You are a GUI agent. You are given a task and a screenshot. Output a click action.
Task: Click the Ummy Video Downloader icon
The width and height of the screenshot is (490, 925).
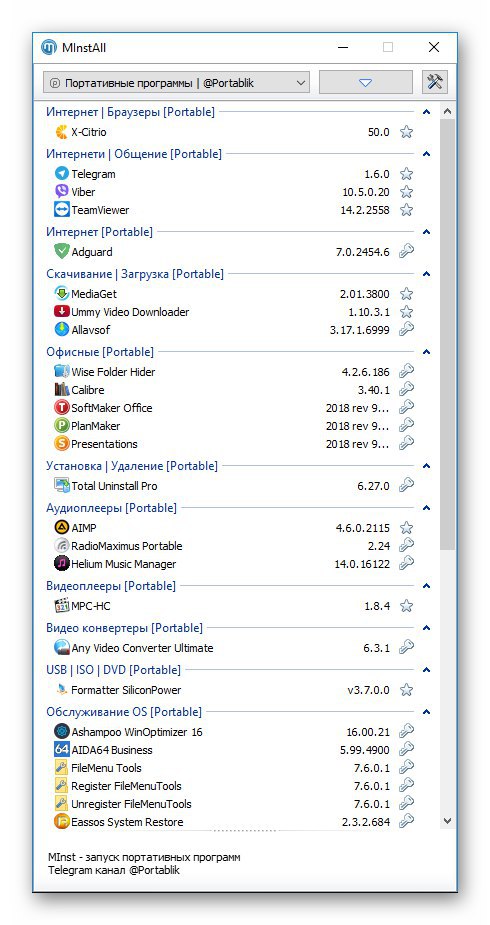click(x=61, y=312)
